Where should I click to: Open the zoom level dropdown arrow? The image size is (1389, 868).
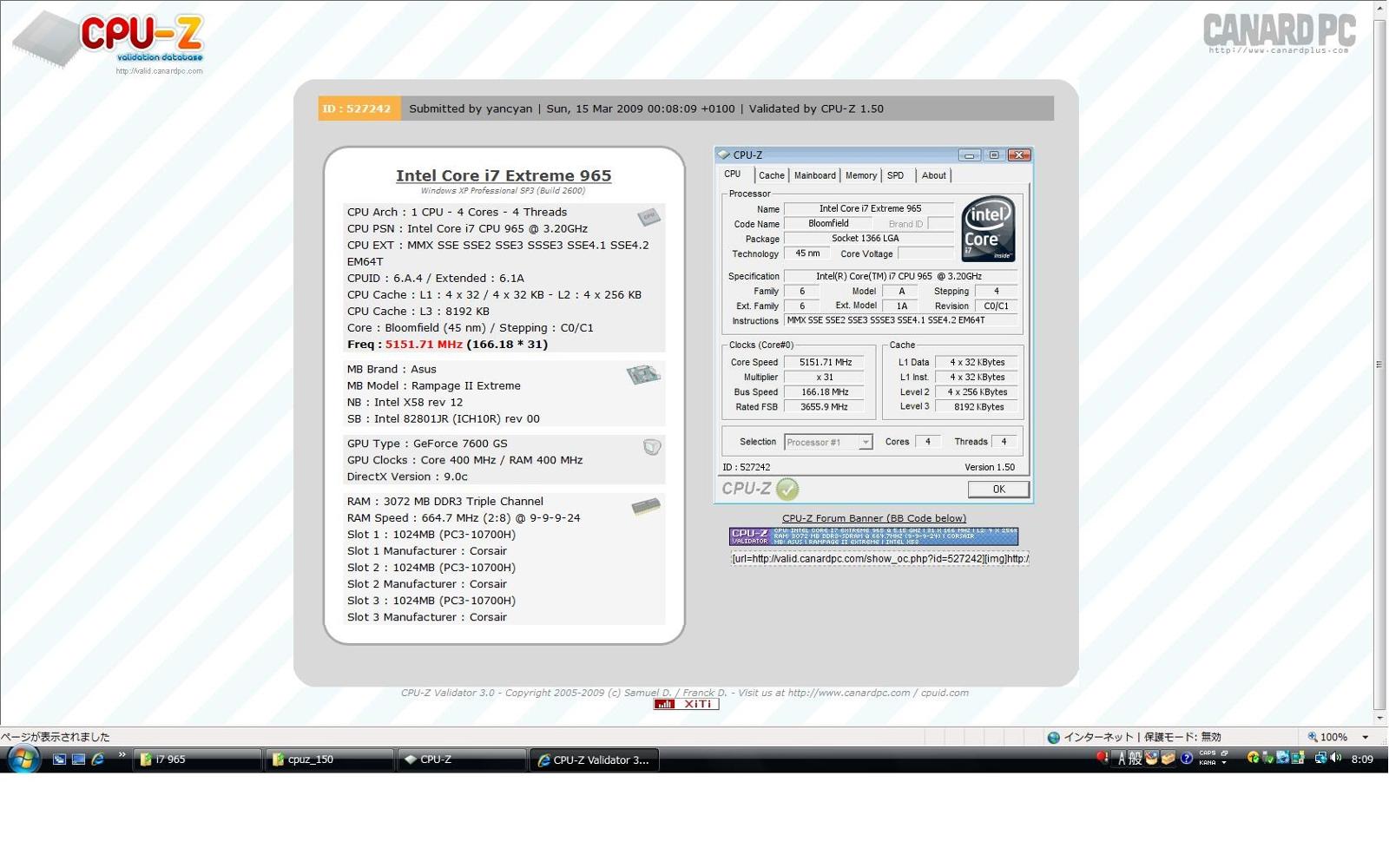(x=1366, y=737)
